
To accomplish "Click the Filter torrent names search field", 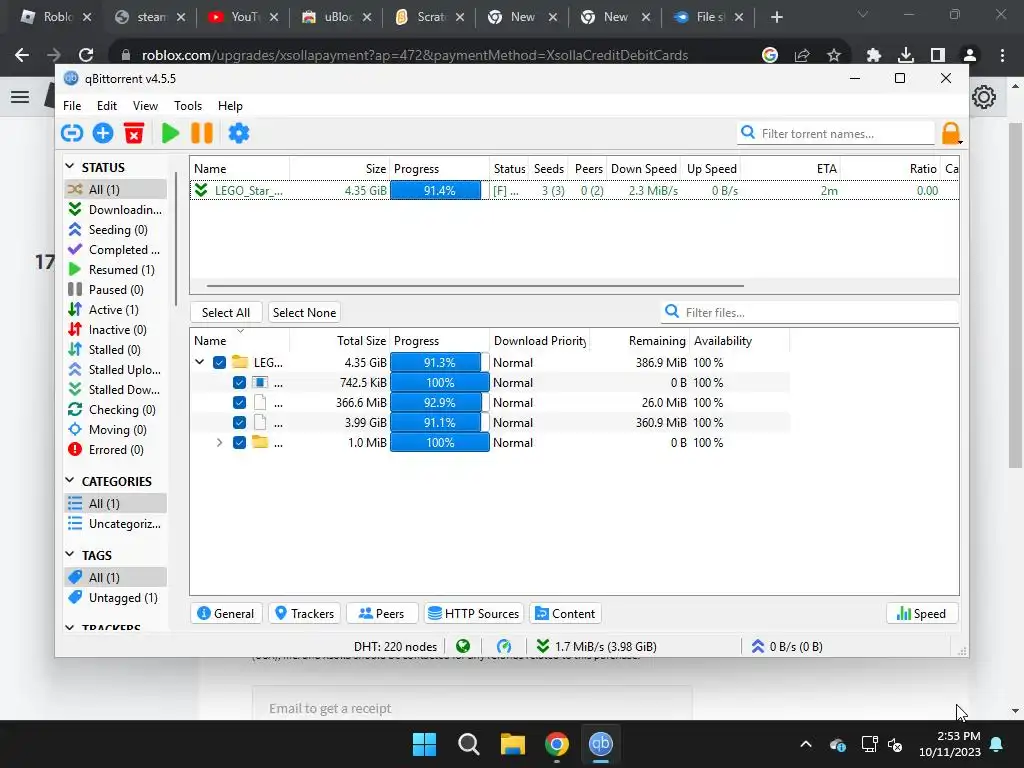I will point(837,133).
